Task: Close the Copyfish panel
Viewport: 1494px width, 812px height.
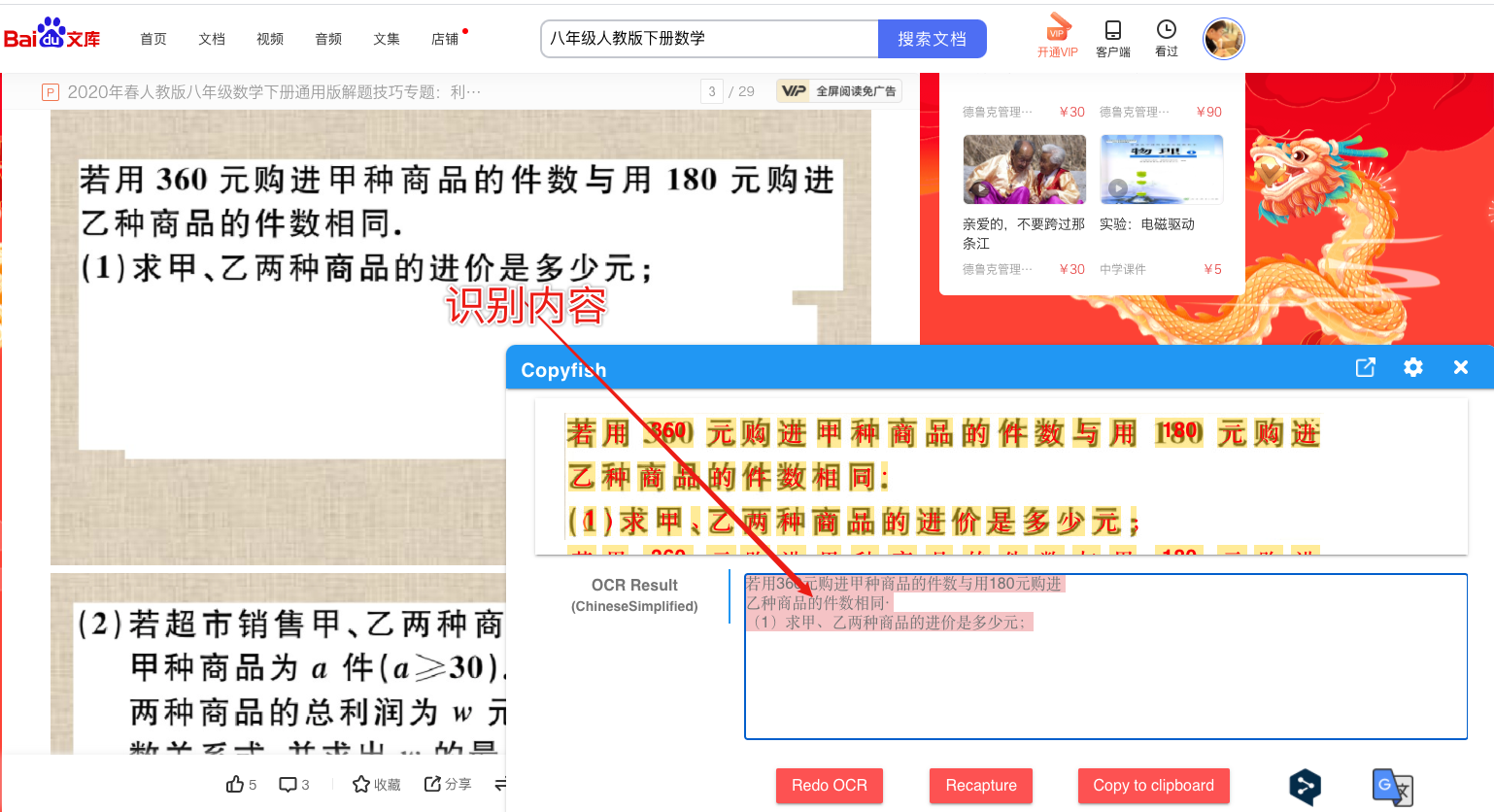Action: [x=1461, y=367]
